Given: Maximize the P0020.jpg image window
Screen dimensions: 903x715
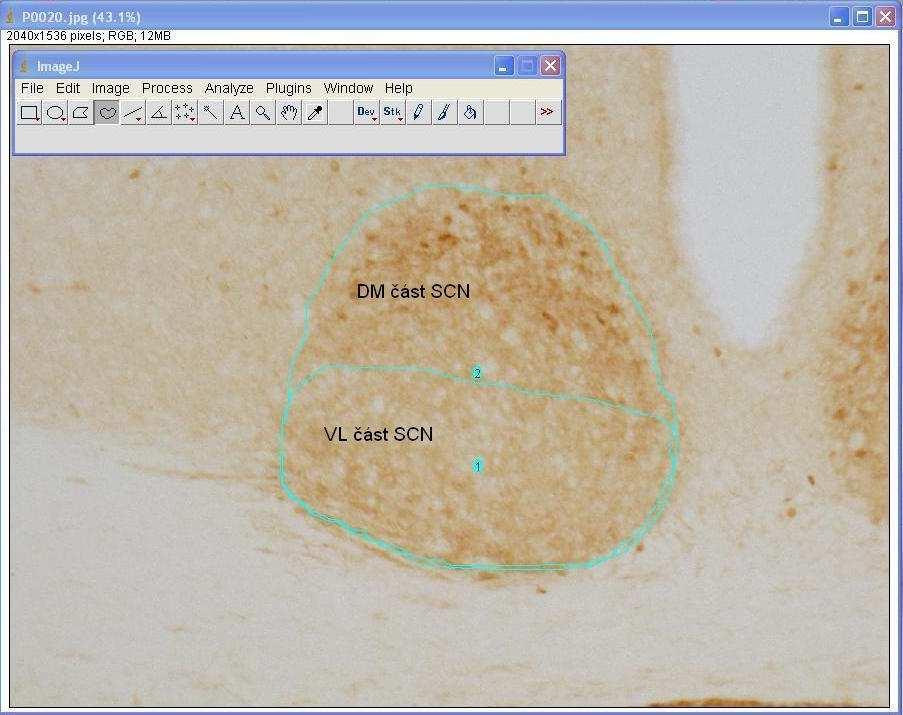Looking at the screenshot, I should coord(862,17).
